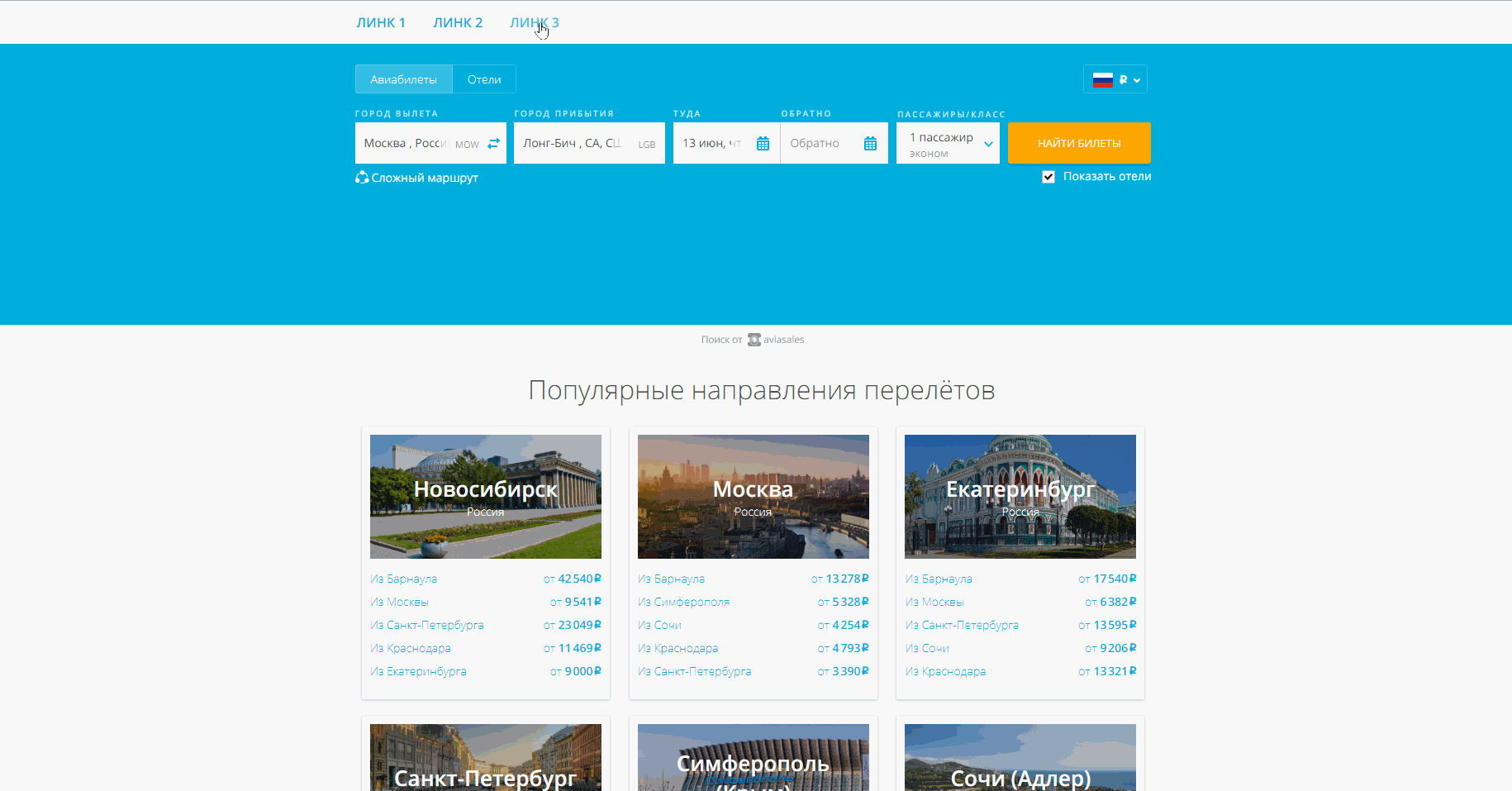Click the aviasales logo
This screenshot has height=791, width=1512.
click(776, 340)
